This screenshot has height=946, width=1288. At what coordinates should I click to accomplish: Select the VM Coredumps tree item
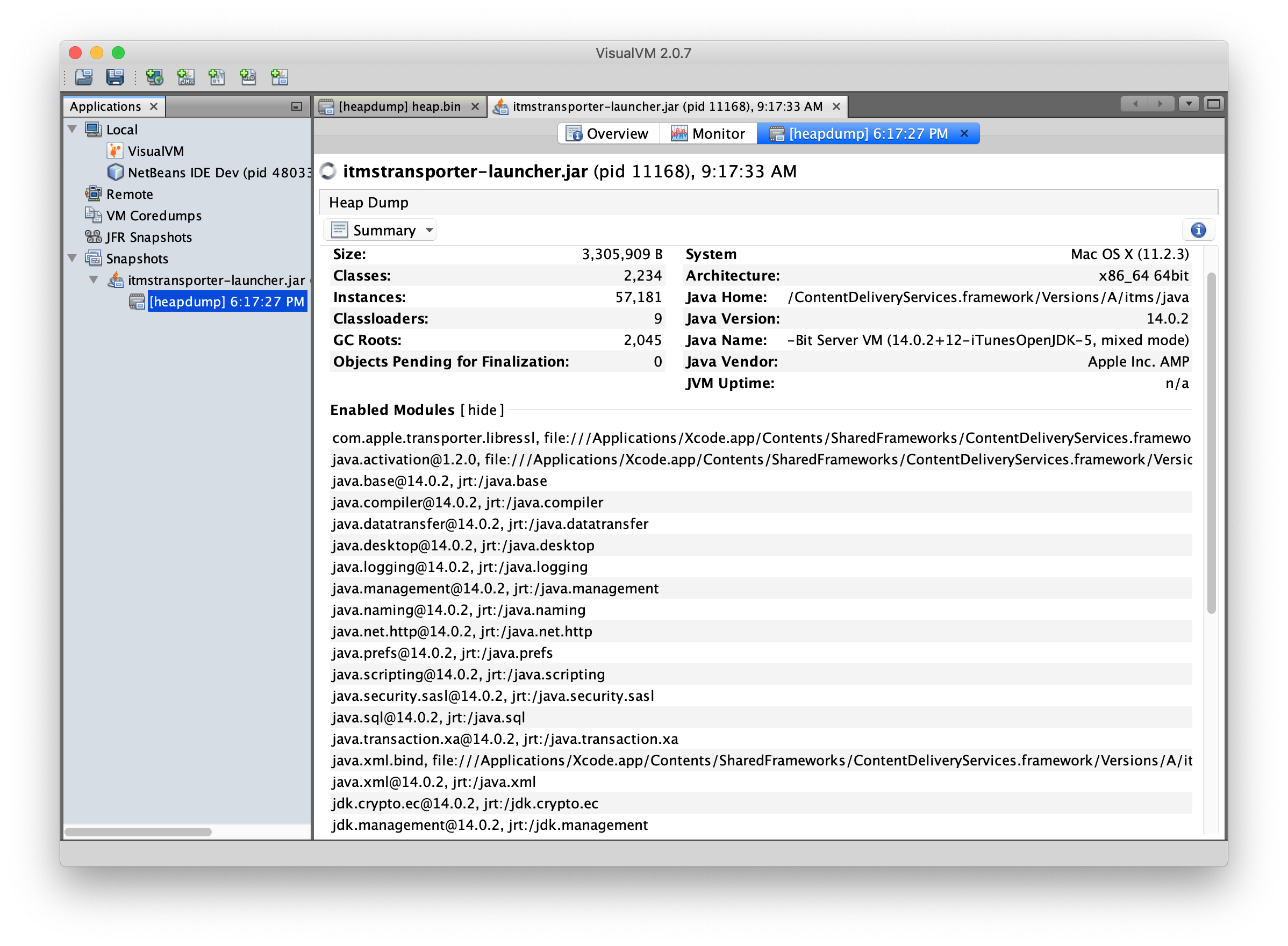[154, 216]
